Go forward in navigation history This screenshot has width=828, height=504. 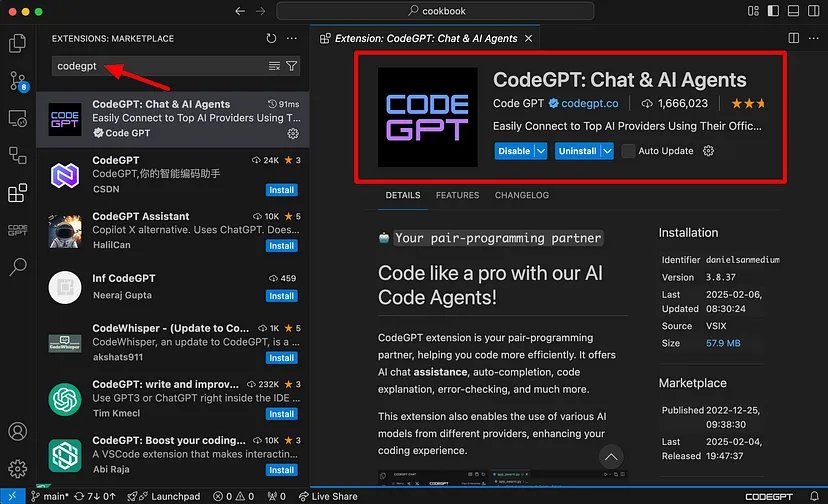260,11
